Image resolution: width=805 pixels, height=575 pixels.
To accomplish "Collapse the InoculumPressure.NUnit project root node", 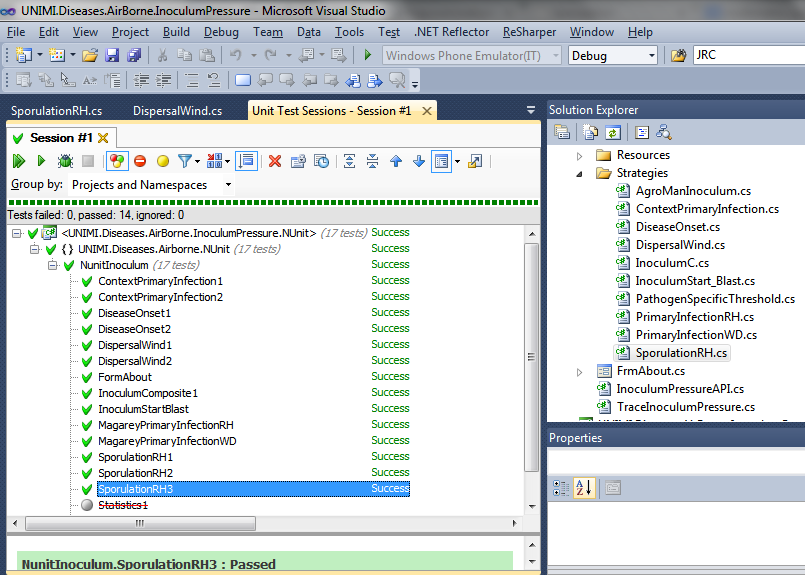I will pos(16,234).
